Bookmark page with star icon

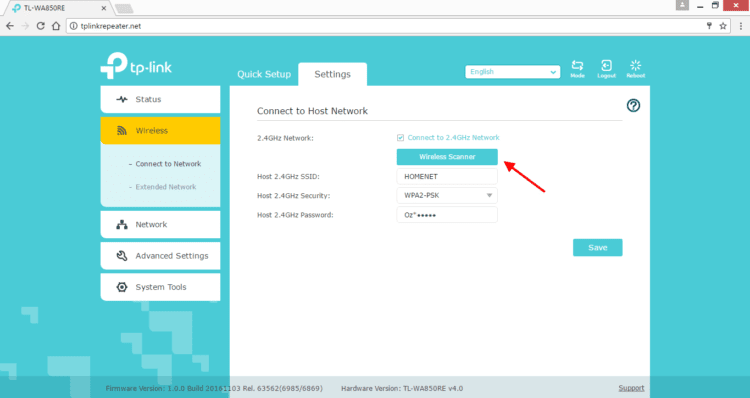pos(723,26)
